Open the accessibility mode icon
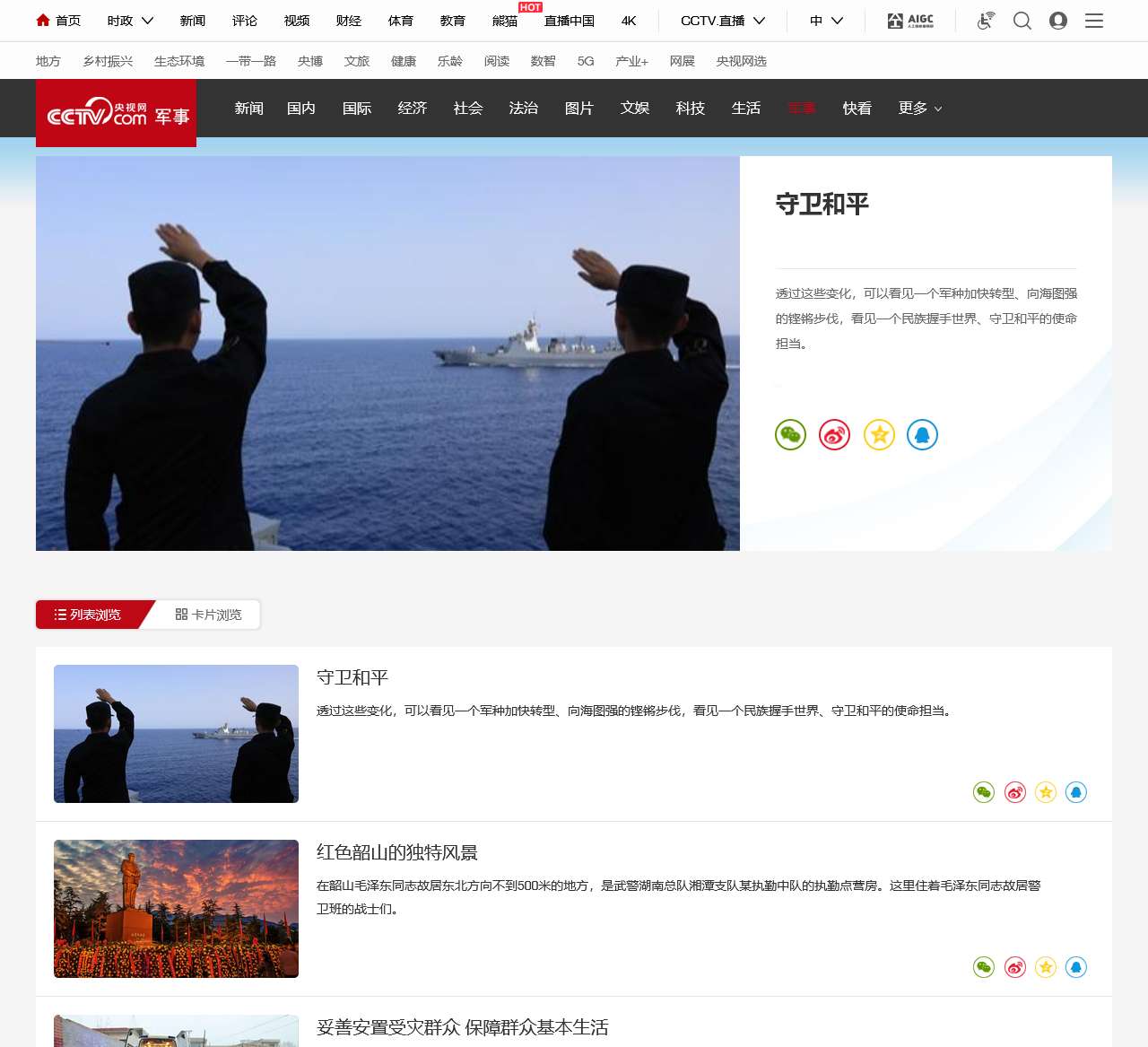 (986, 21)
